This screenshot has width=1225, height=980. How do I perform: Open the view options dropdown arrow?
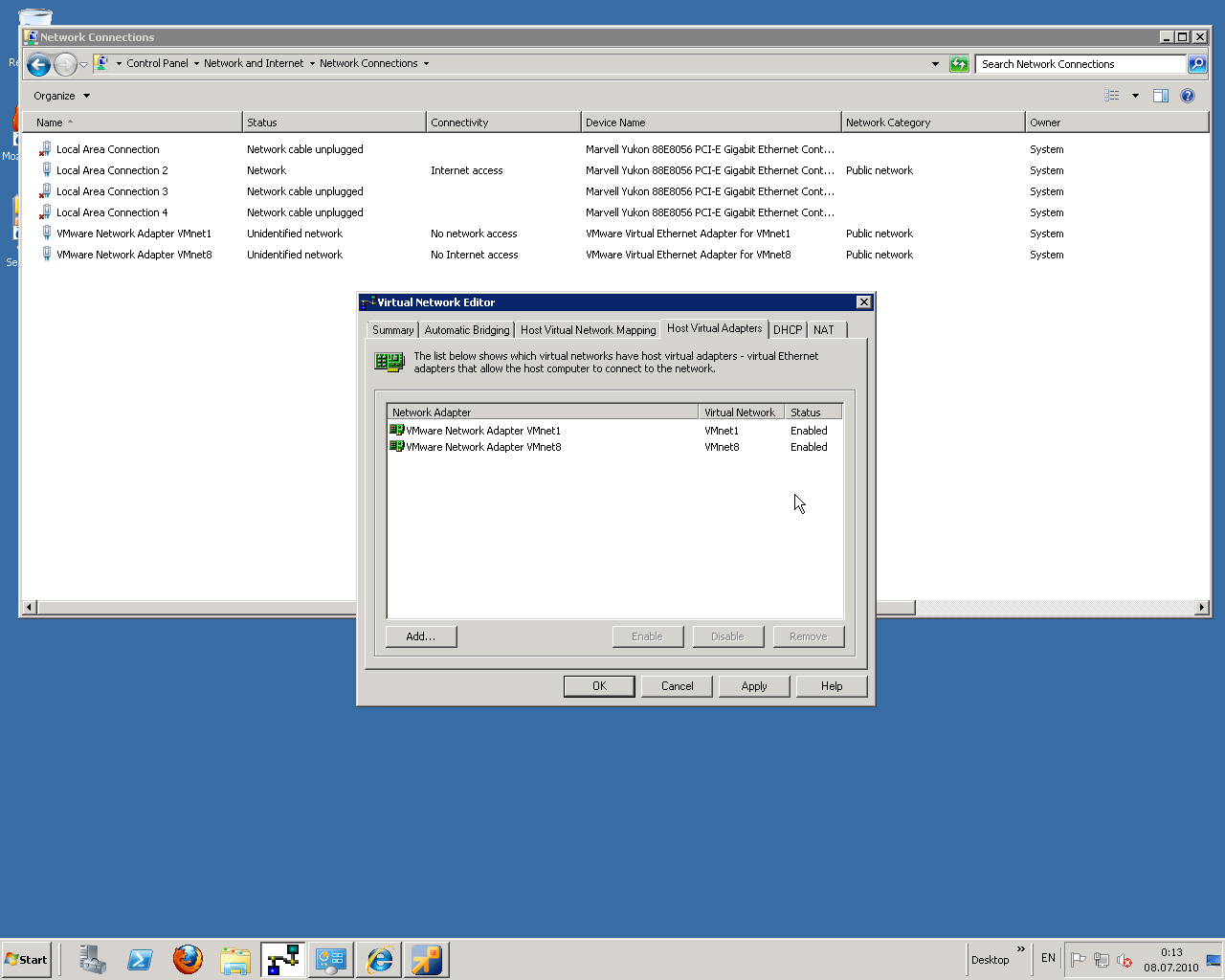point(1135,96)
